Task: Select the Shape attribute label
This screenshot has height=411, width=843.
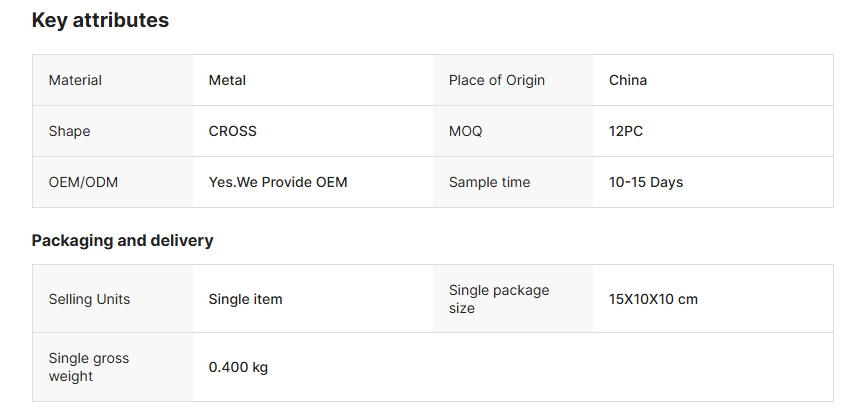Action: click(x=69, y=131)
